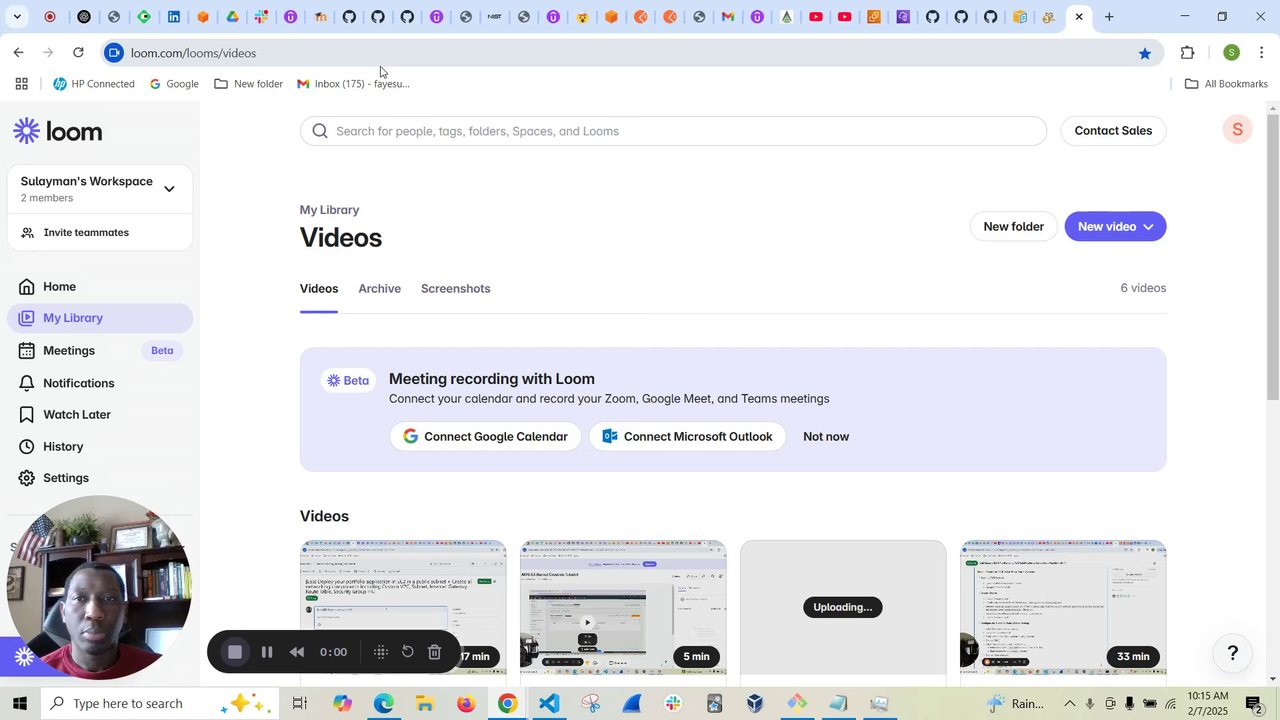Screen dimensions: 1280x720
Task: Open Task View on the taskbar
Action: pyautogui.click(x=299, y=704)
